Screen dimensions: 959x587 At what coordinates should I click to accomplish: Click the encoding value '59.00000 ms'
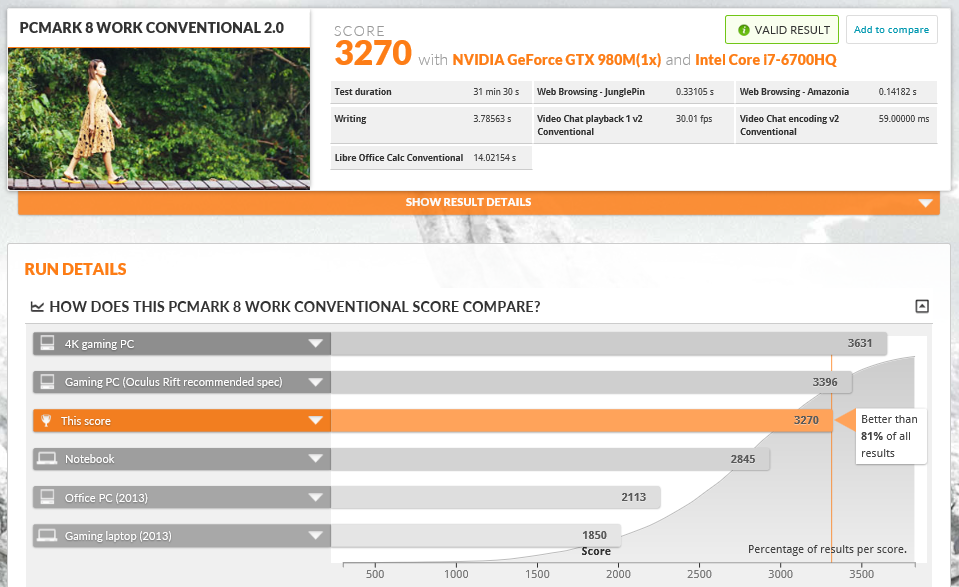(x=904, y=119)
